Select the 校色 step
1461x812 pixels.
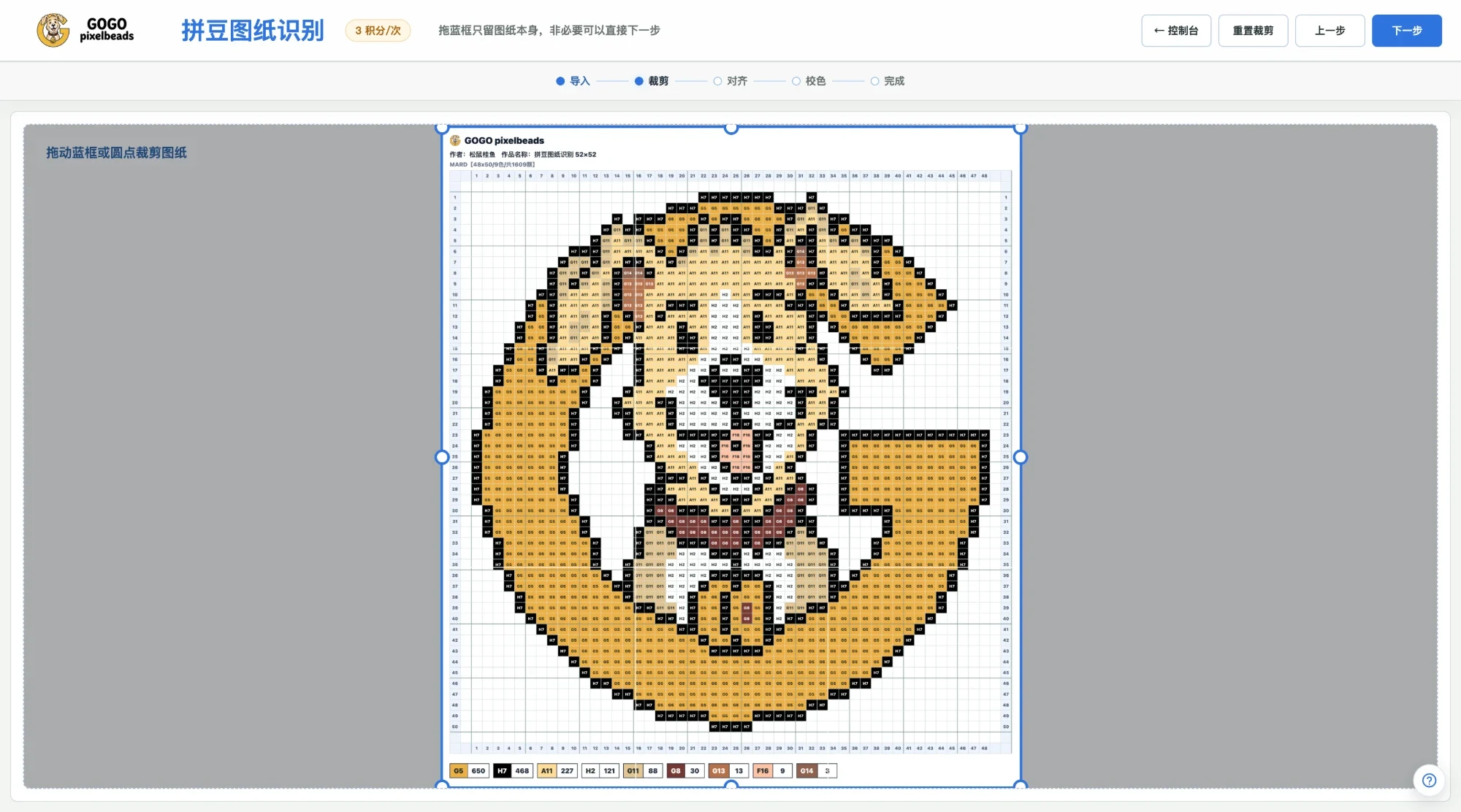point(809,81)
